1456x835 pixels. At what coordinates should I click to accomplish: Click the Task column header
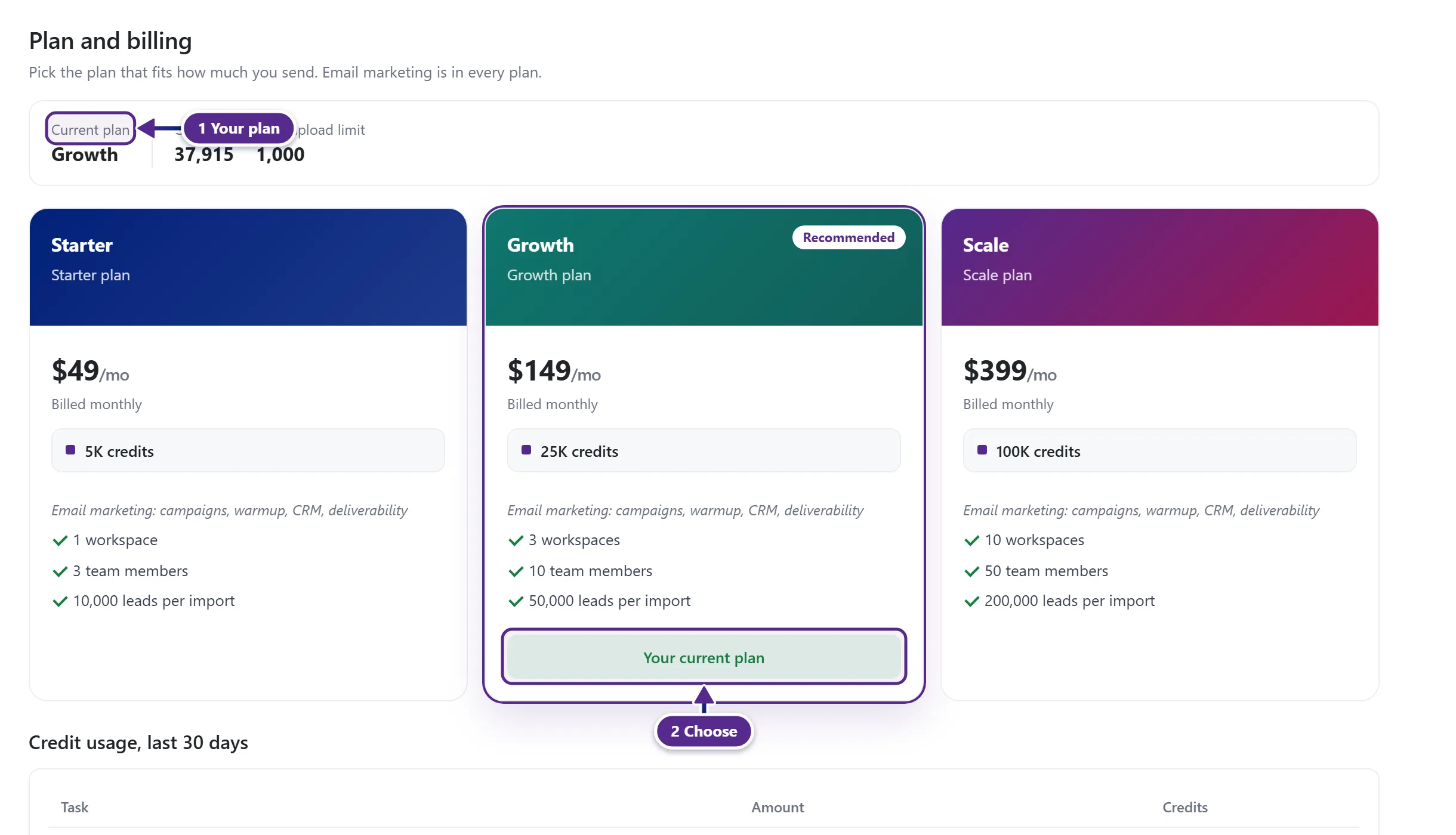pos(75,807)
